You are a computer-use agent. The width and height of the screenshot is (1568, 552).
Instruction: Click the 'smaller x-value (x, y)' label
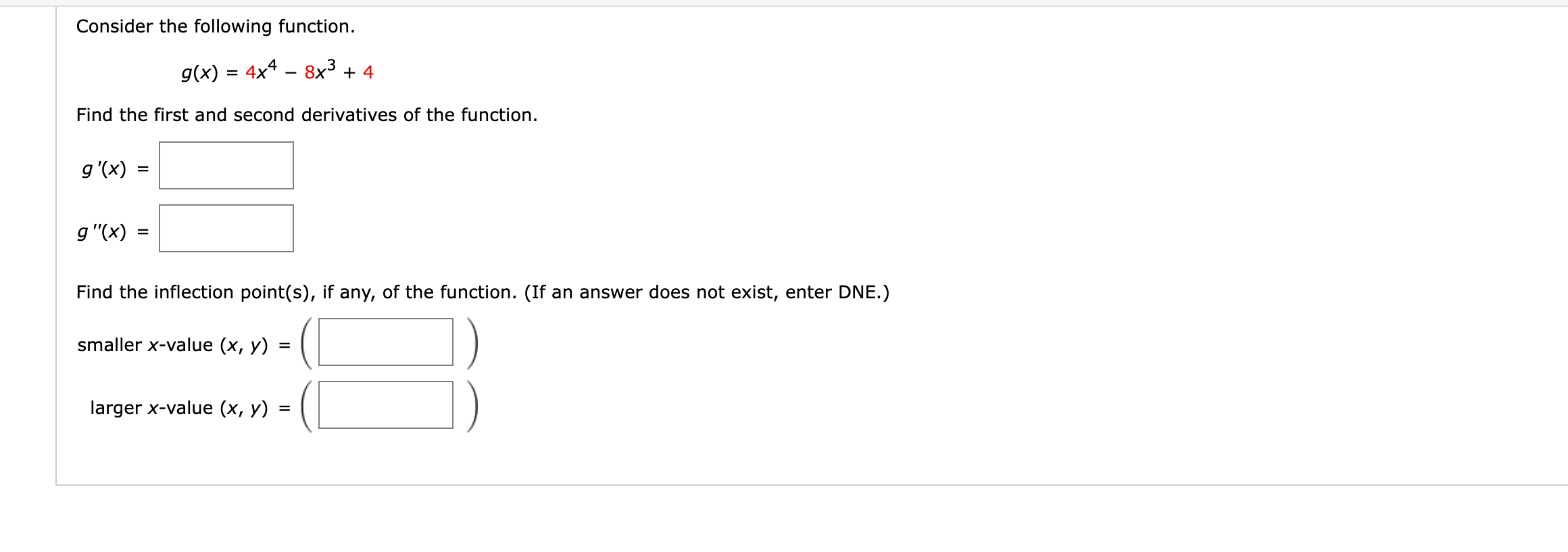pyautogui.click(x=181, y=345)
